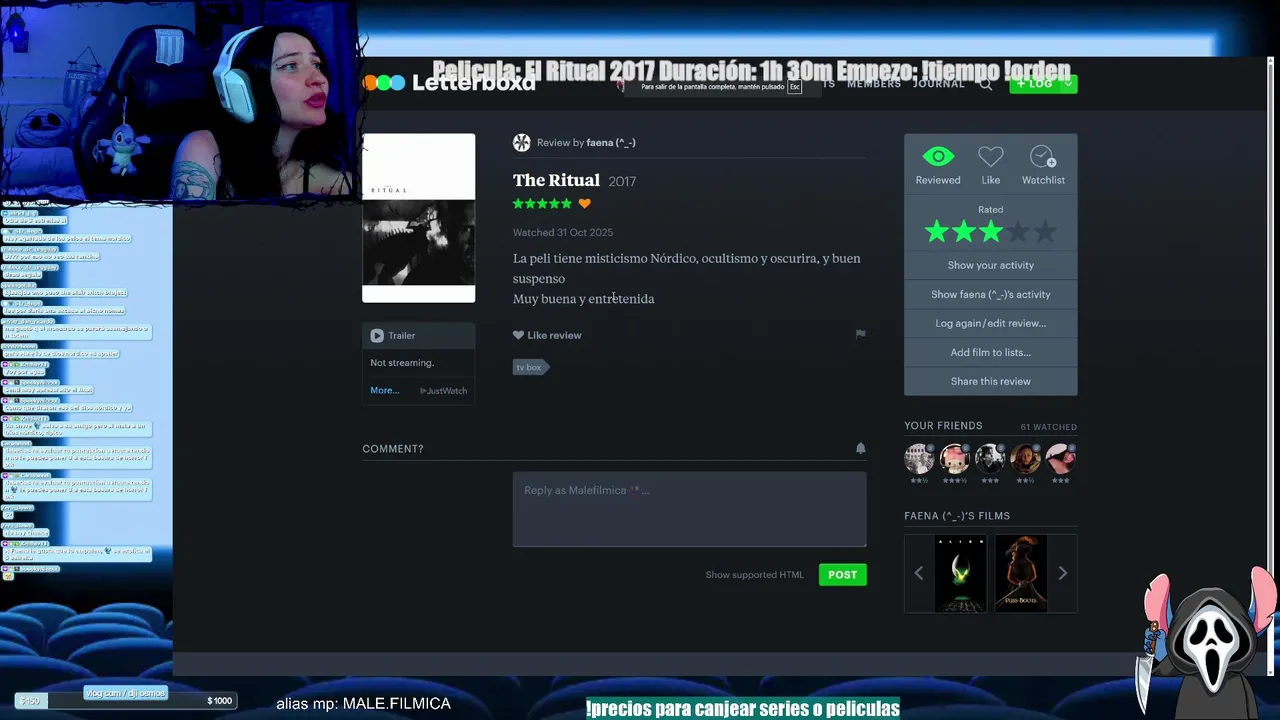Open FAENA (^_-)'S FILMS heading link
The height and width of the screenshot is (720, 1280).
coord(957,516)
